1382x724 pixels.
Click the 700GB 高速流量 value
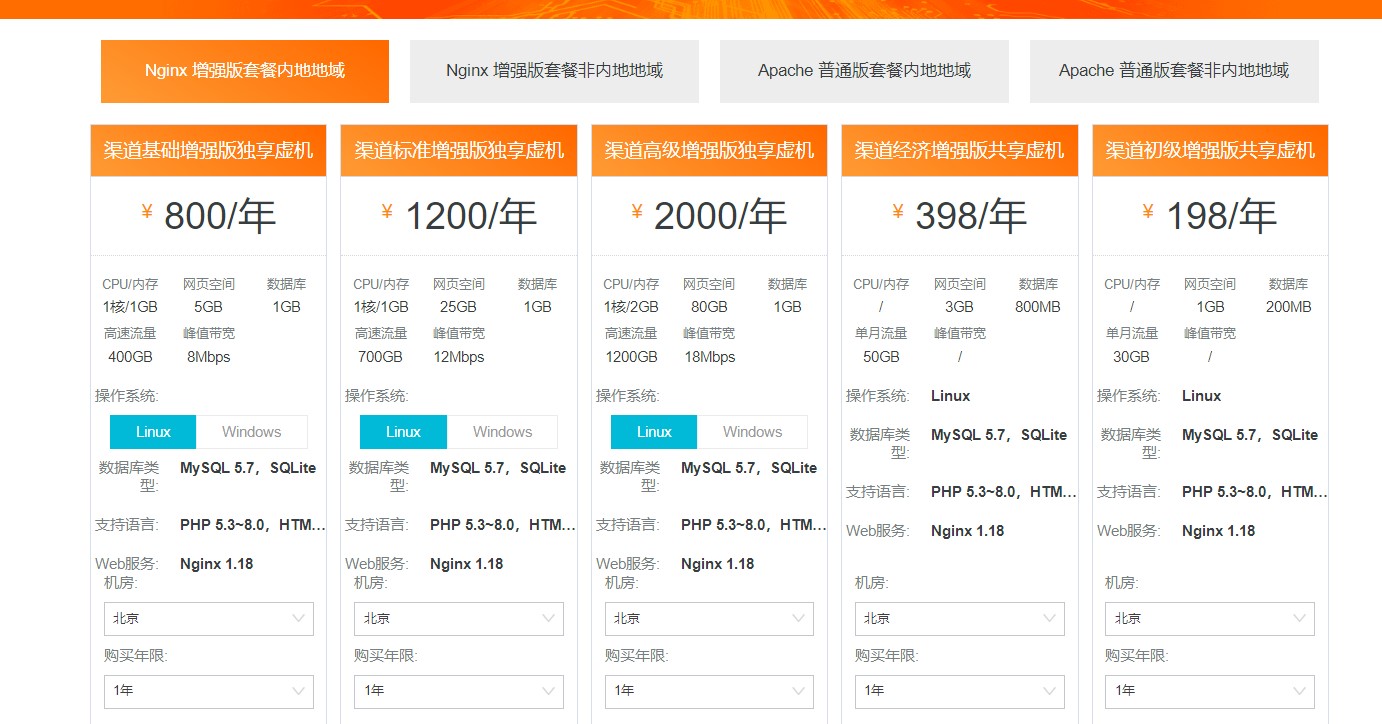380,357
